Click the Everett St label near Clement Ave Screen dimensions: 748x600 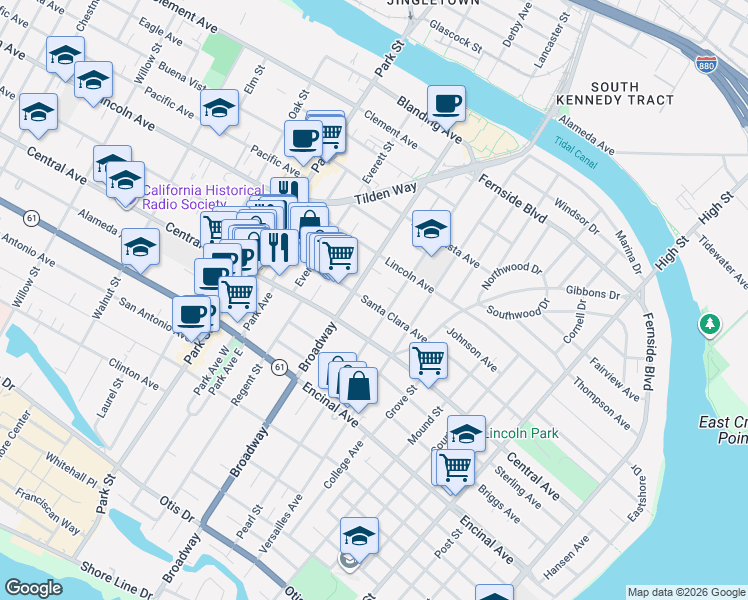pyautogui.click(x=378, y=163)
